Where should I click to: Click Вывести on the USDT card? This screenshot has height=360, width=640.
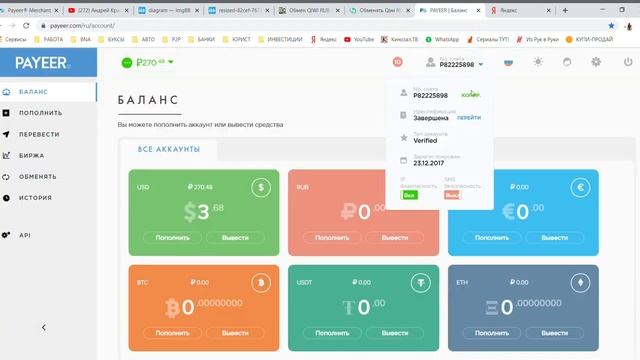[x=395, y=333]
